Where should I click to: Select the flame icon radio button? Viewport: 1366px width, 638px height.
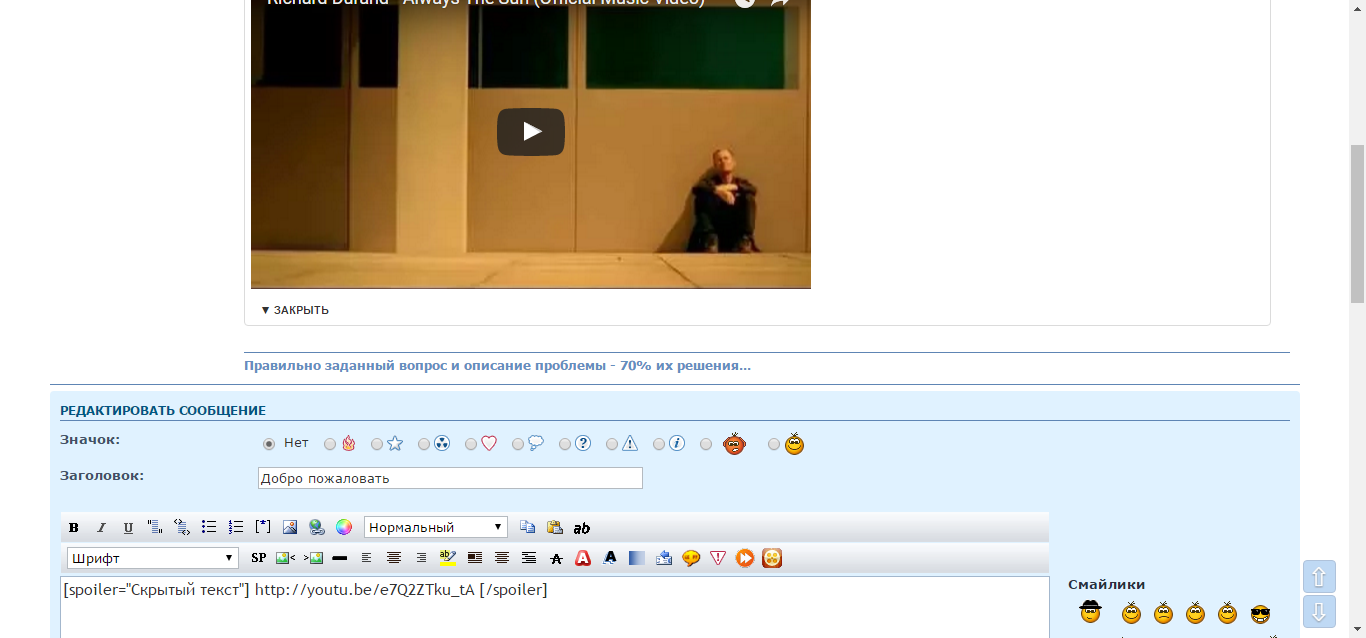click(330, 444)
